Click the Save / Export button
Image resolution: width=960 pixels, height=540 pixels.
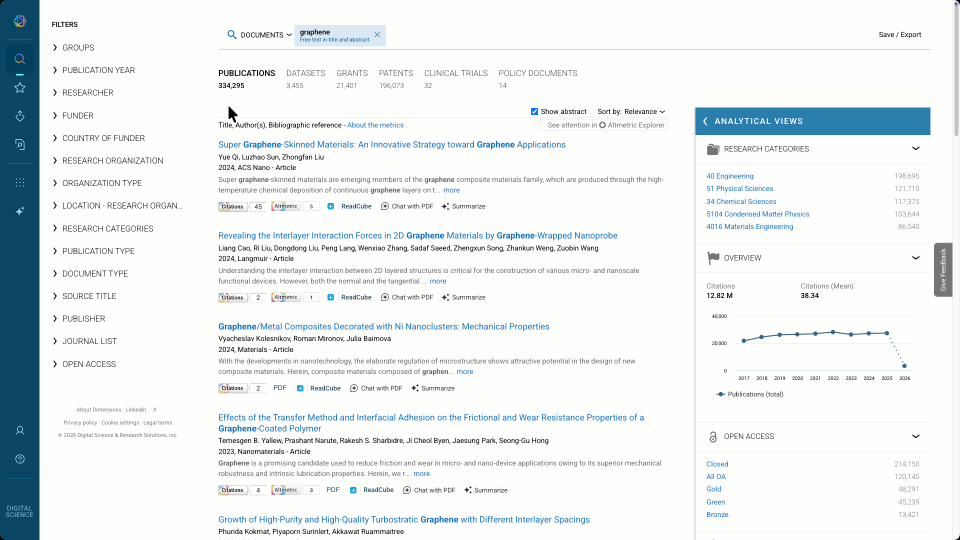pos(899,35)
